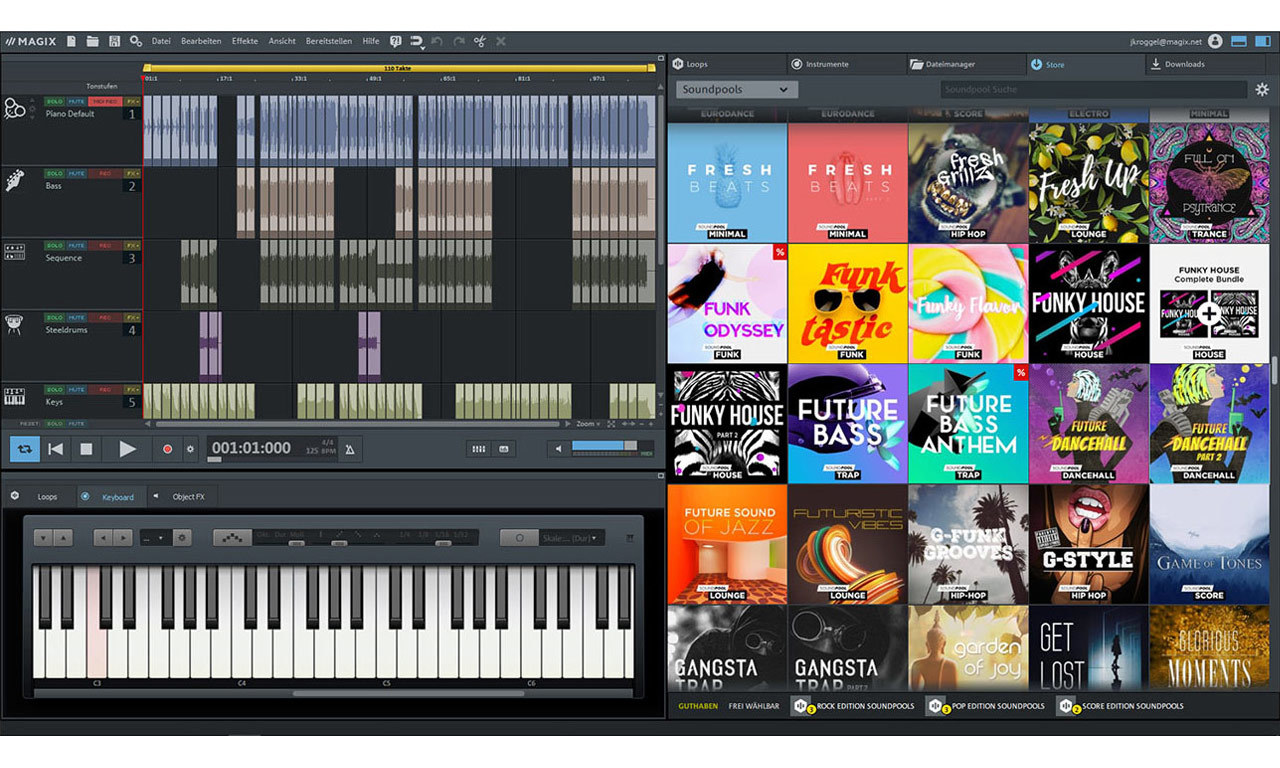
Task: Open the metronome icon next to the tempo
Action: tap(350, 449)
